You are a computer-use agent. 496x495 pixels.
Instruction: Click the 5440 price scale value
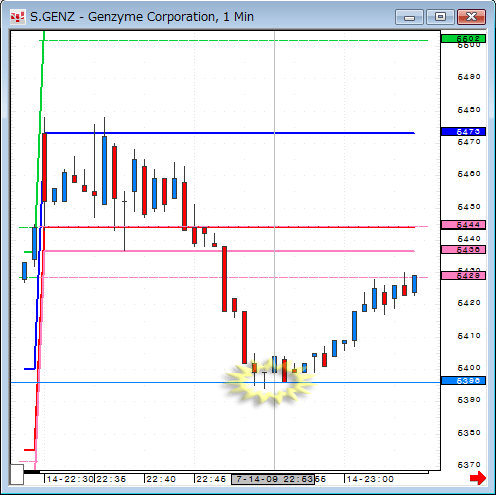pyautogui.click(x=469, y=239)
